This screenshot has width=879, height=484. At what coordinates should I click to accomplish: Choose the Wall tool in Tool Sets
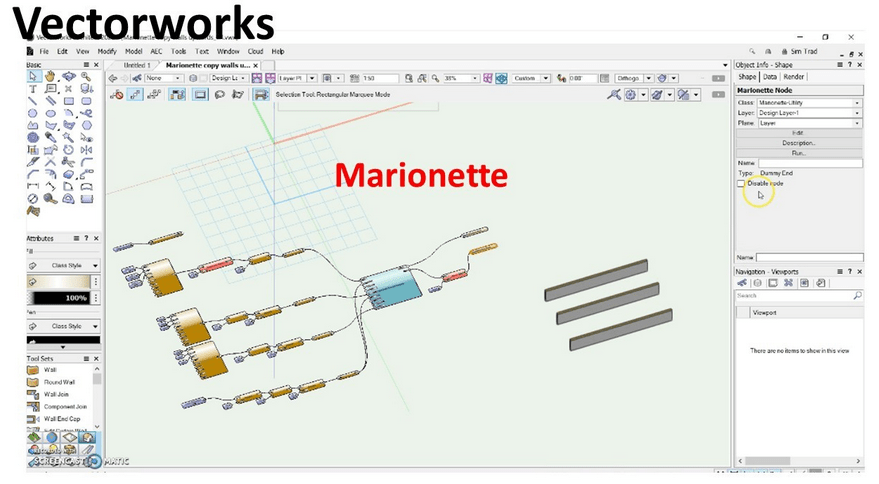click(x=51, y=370)
